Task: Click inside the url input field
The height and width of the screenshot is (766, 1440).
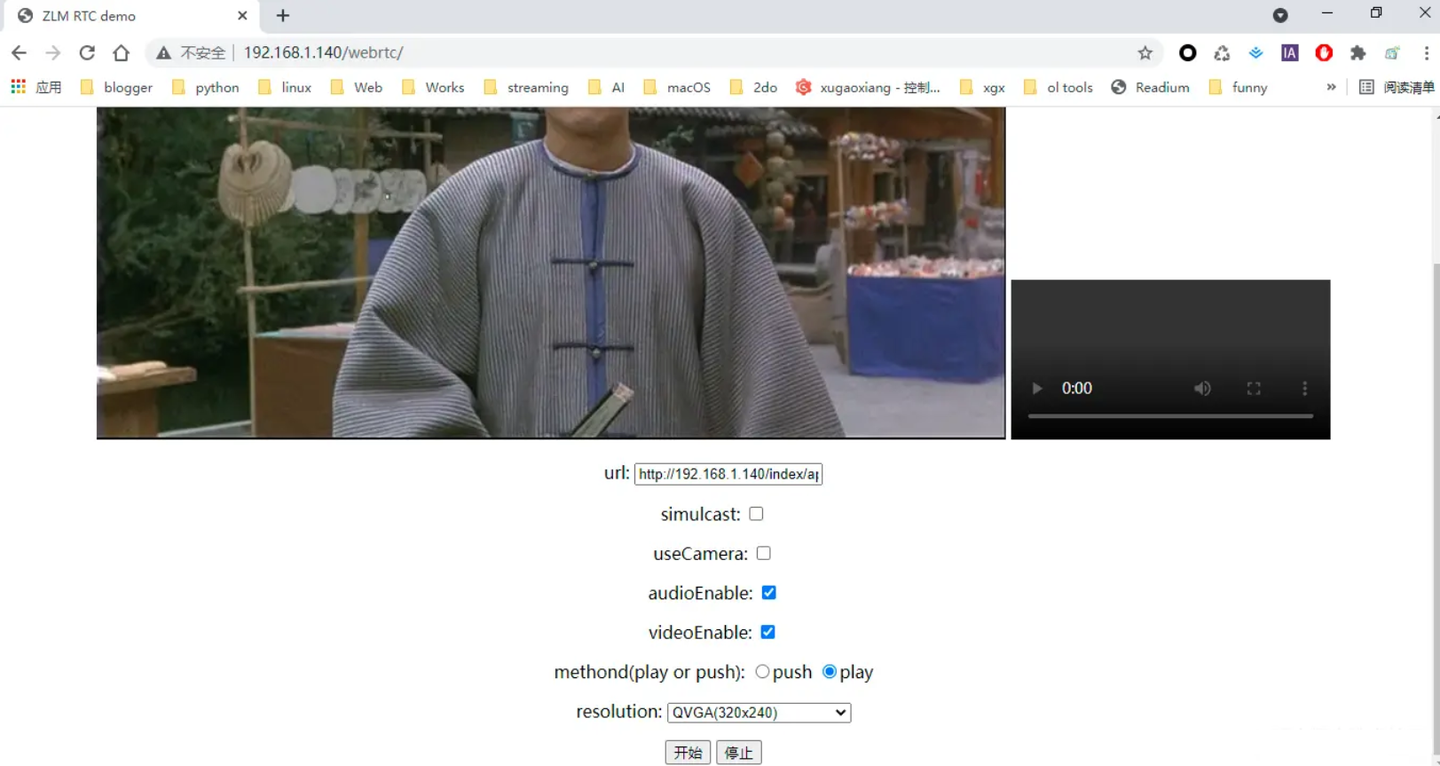Action: point(728,473)
